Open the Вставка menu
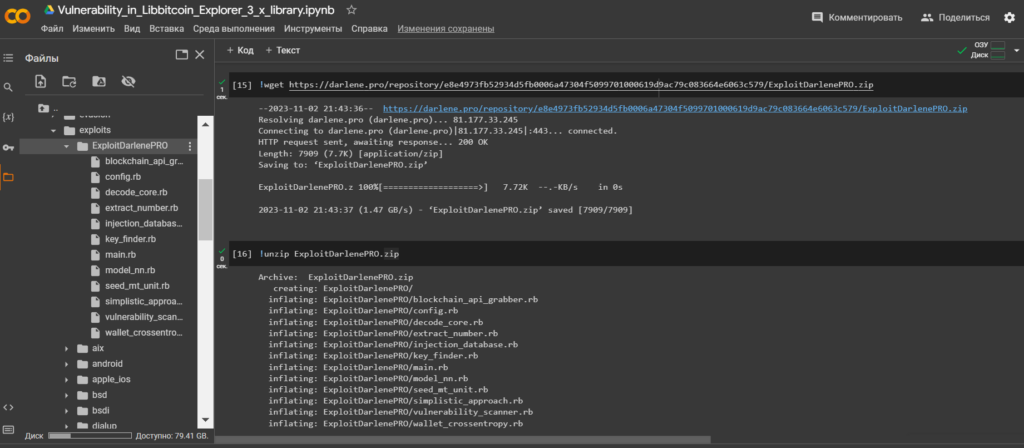The width and height of the screenshot is (1024, 448). point(167,29)
